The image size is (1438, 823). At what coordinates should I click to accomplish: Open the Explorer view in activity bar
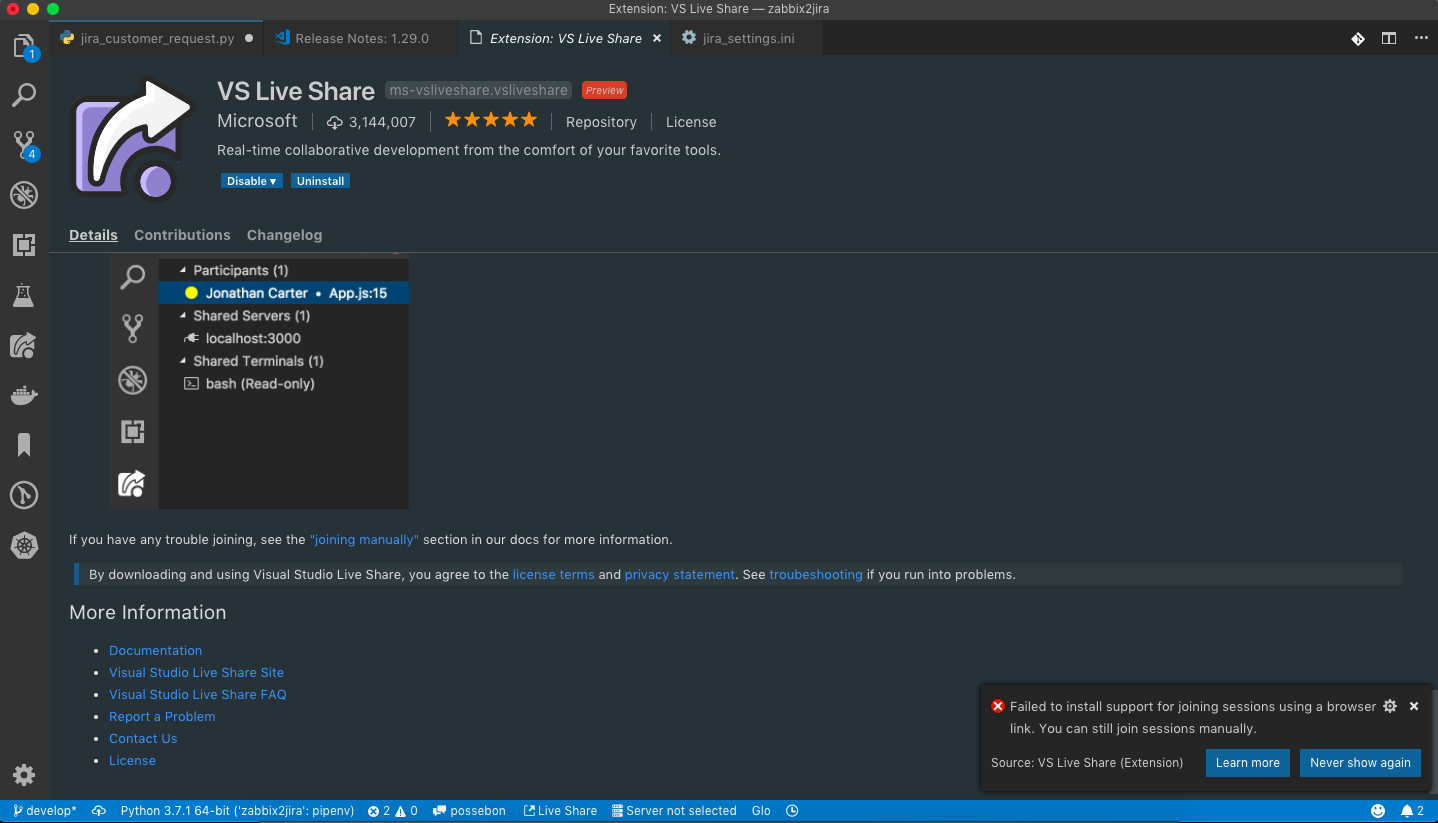24,47
